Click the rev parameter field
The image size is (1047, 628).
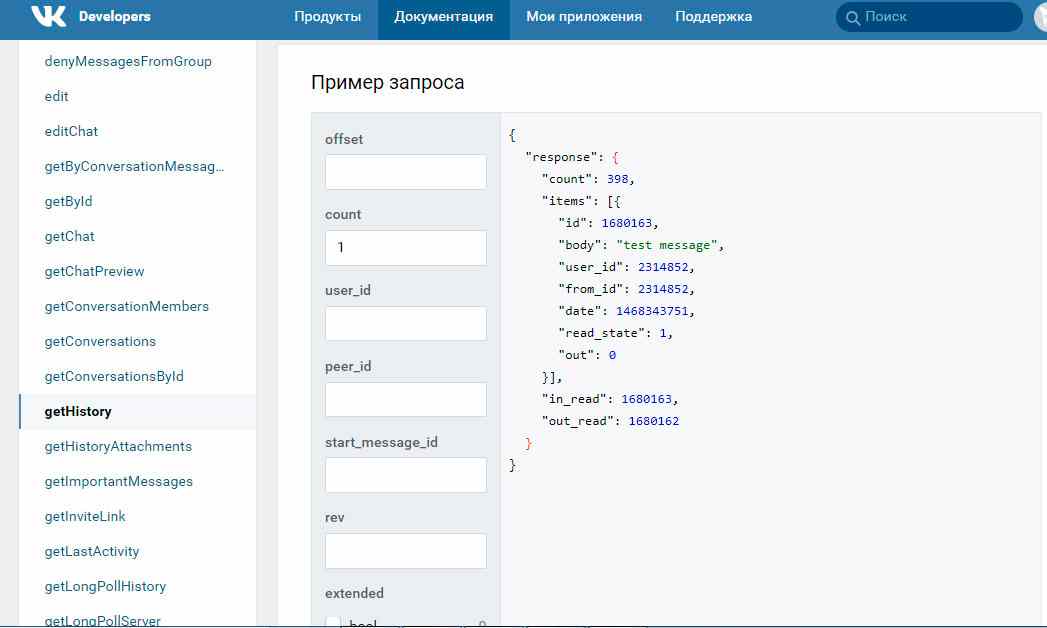point(405,551)
